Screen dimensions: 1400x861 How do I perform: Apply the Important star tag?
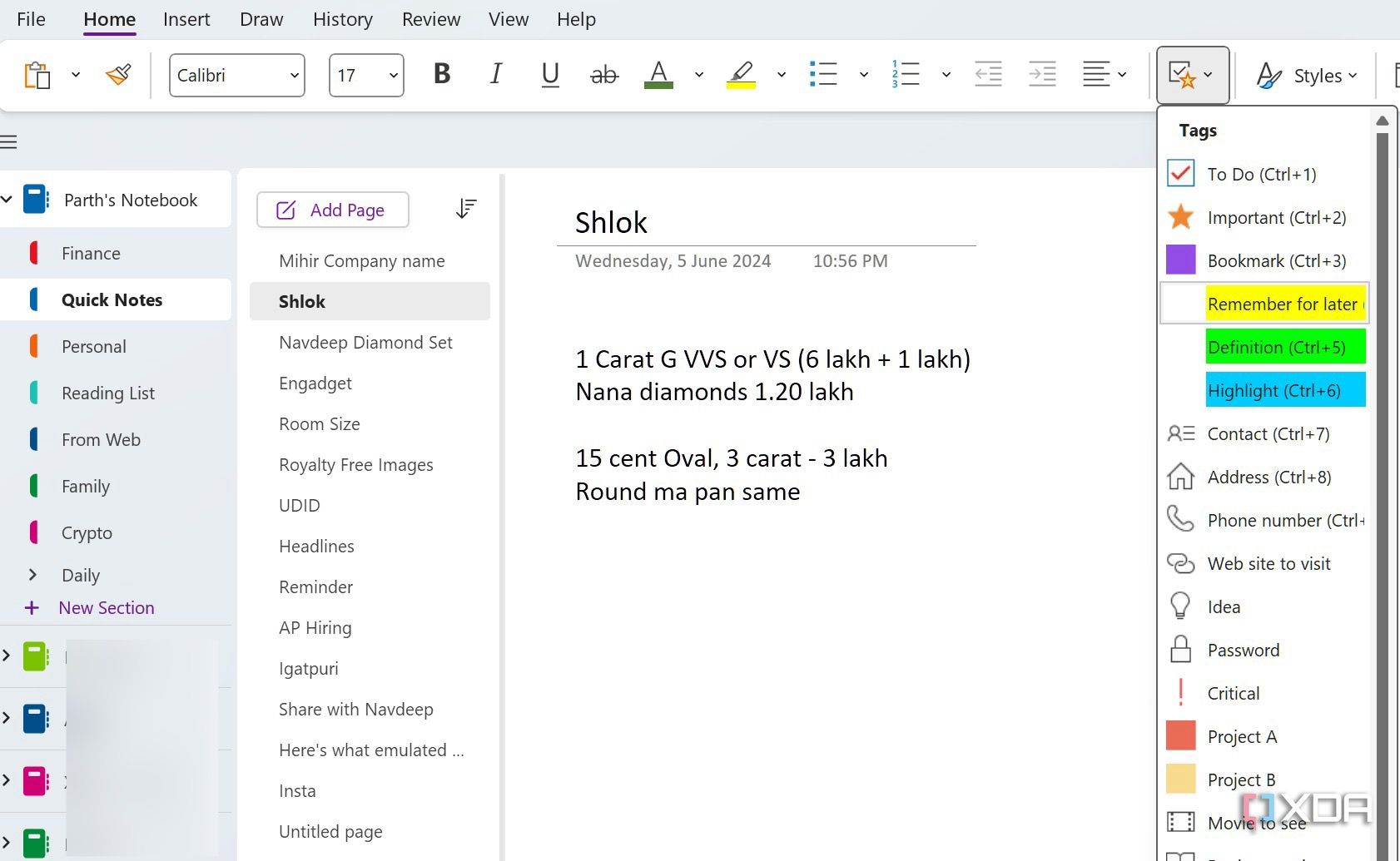(1263, 217)
